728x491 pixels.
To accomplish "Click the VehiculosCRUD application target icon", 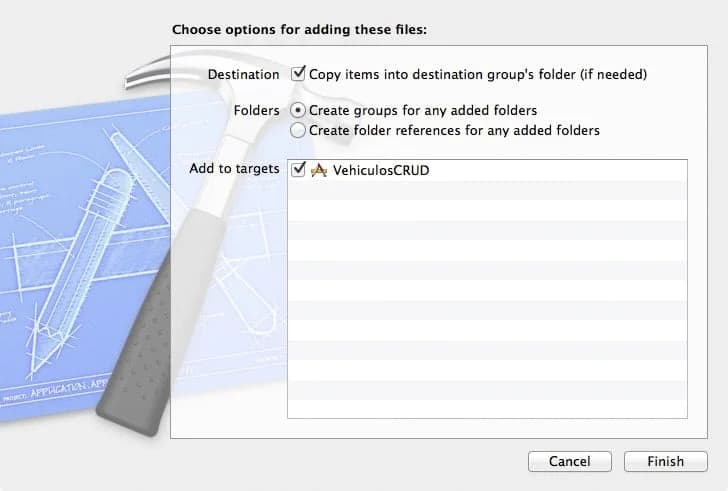I will click(318, 170).
